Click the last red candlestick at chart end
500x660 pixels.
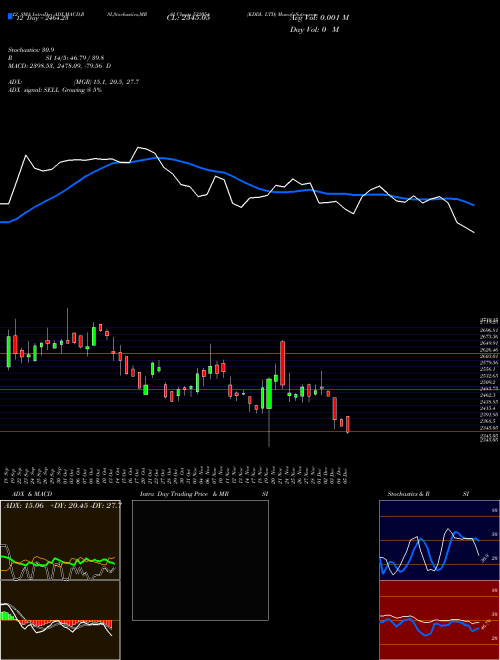[348, 425]
